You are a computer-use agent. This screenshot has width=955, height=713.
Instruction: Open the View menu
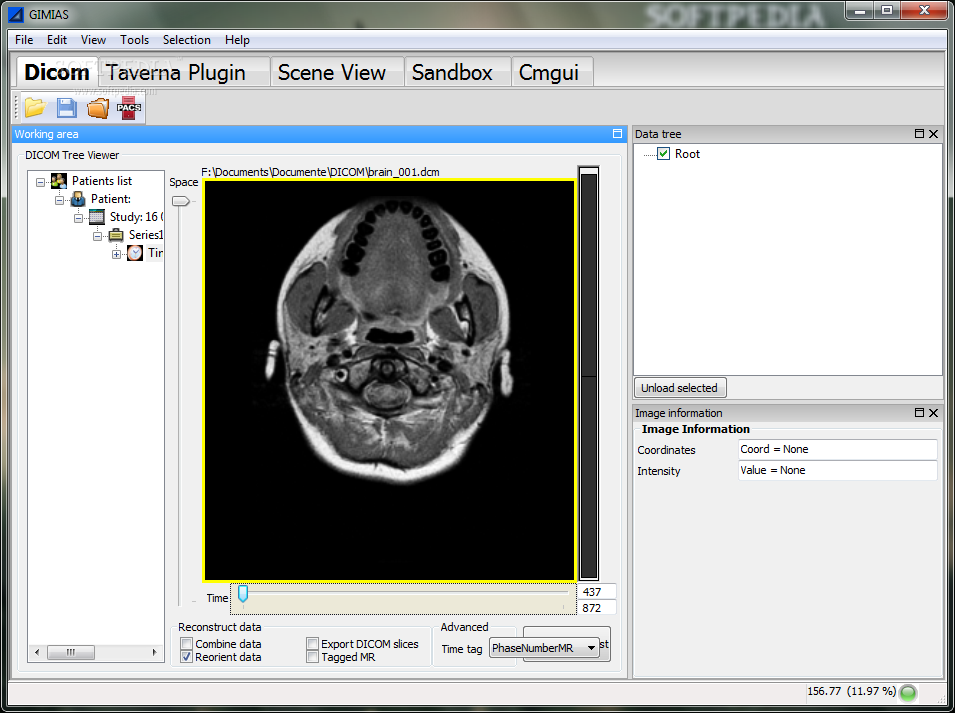coord(93,40)
